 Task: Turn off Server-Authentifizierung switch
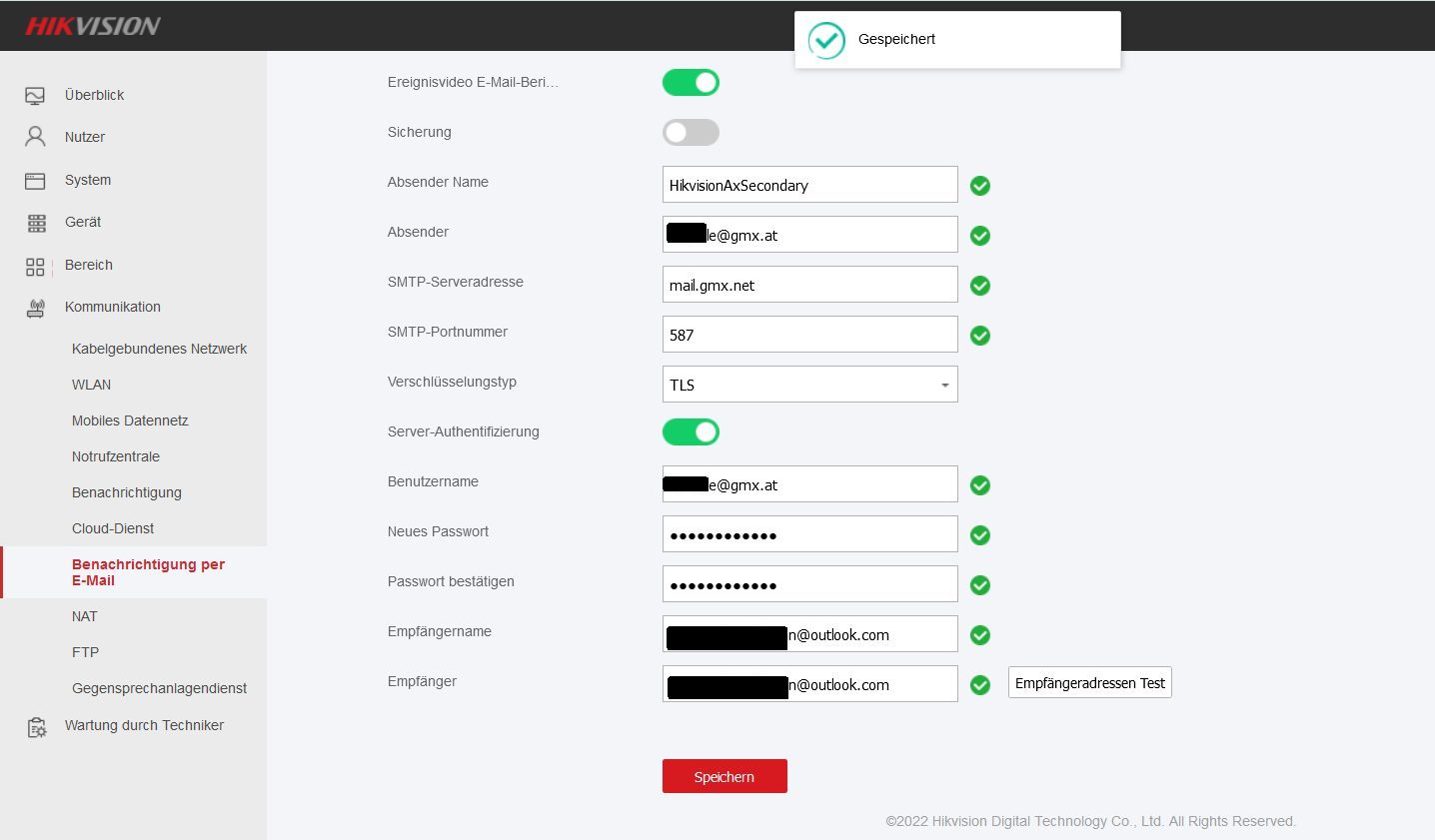click(691, 432)
